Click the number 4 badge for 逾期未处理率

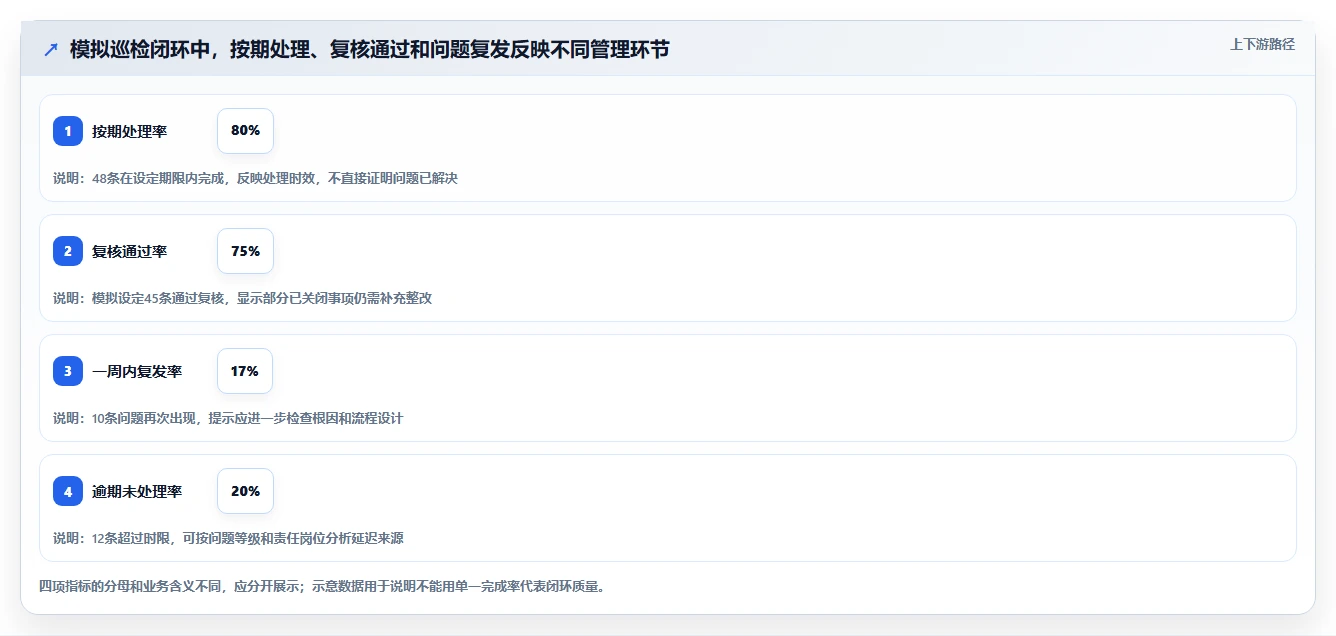[68, 491]
